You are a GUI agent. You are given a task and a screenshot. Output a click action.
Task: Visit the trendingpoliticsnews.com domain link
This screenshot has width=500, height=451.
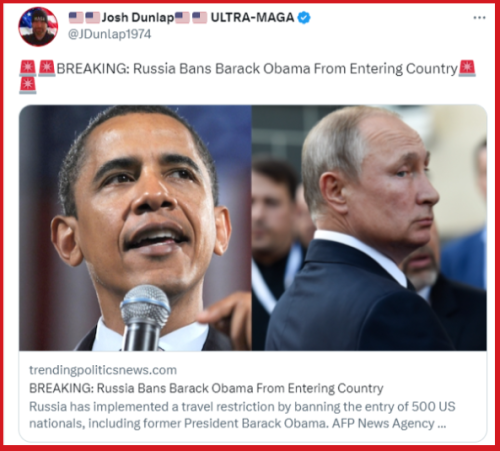tap(103, 370)
